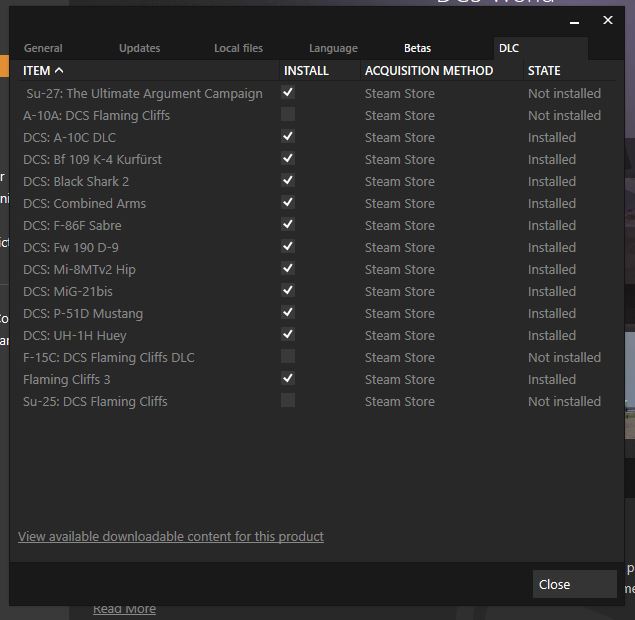
Task: Click 'Steam Store' in the Flaming Cliffs 3 row
Action: coord(400,379)
